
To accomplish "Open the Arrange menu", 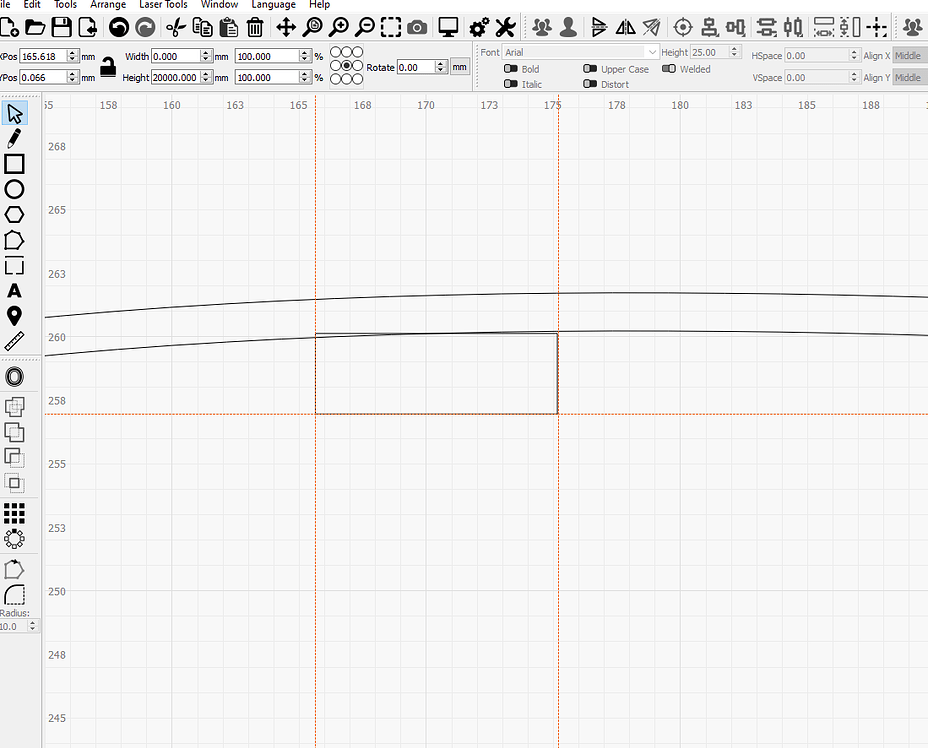I will pos(108,5).
